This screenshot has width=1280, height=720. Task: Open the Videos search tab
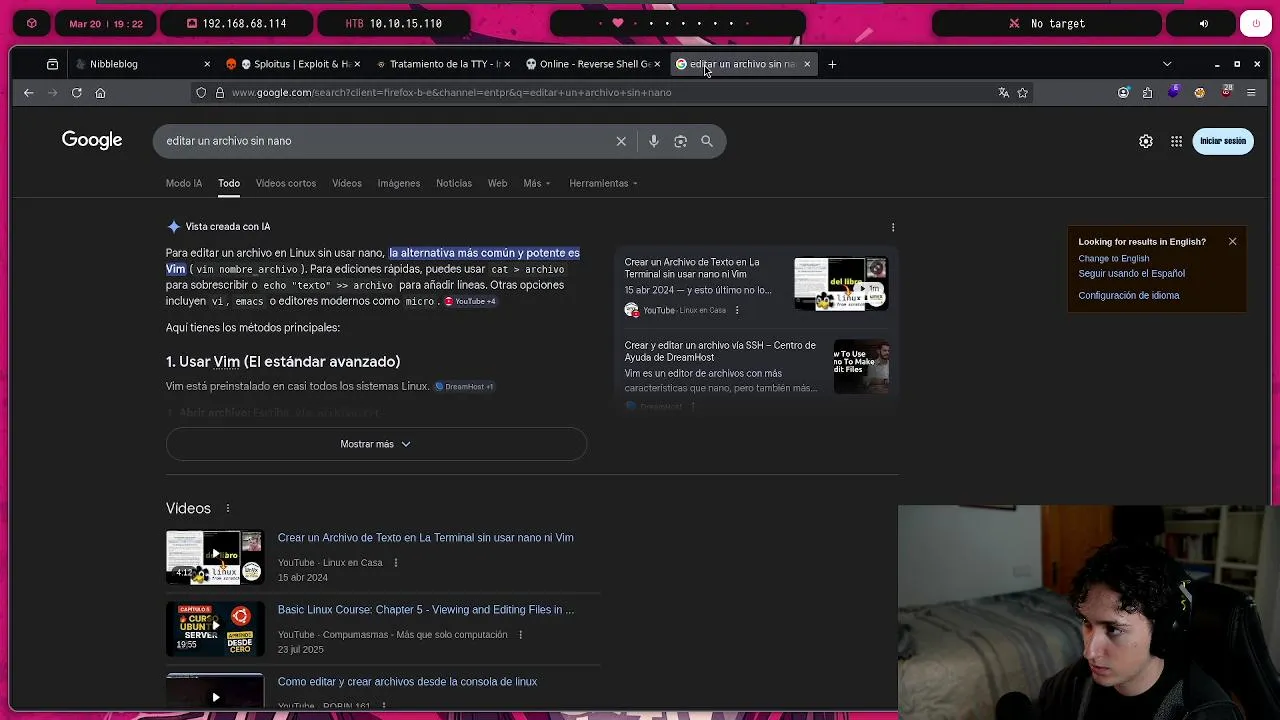click(347, 183)
